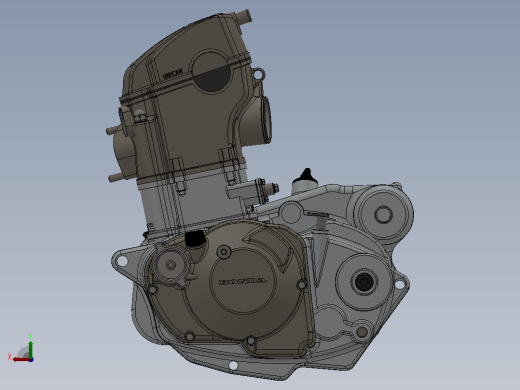Select the HONDA-embossed clutch cover
Image resolution: width=520 pixels, height=390 pixels.
[x=243, y=282]
